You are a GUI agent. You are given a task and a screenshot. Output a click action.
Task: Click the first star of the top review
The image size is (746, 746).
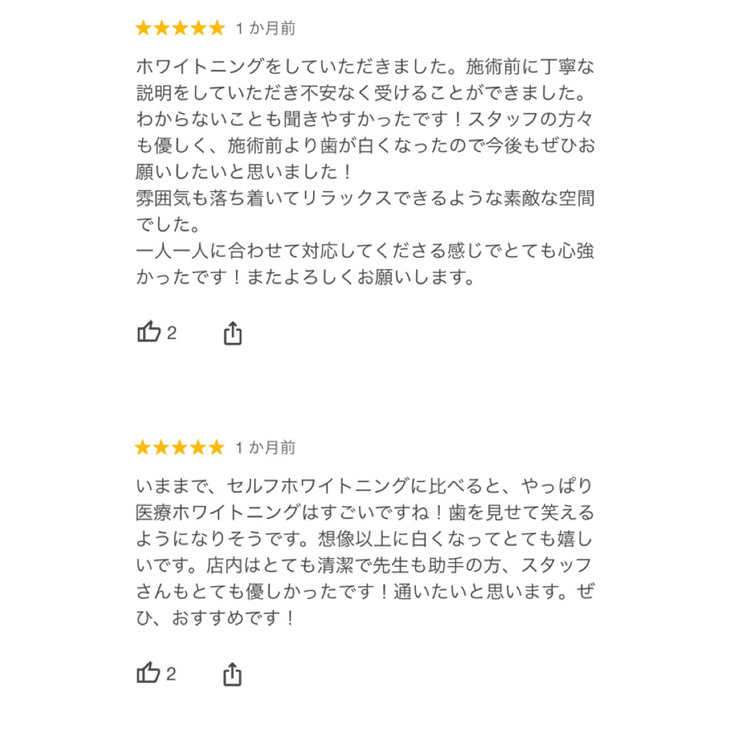click(x=143, y=28)
